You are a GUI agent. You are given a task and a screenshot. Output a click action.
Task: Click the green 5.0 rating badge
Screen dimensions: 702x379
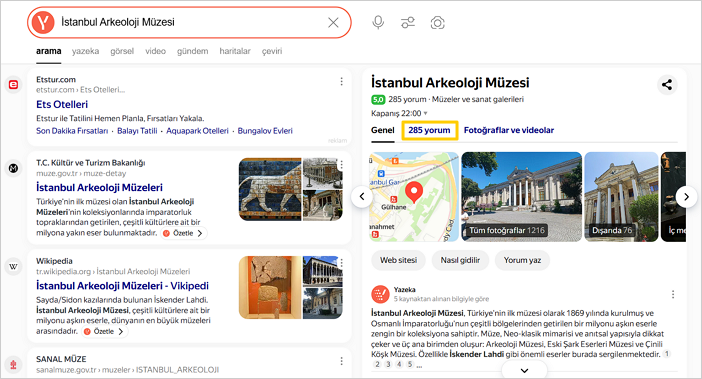[378, 99]
